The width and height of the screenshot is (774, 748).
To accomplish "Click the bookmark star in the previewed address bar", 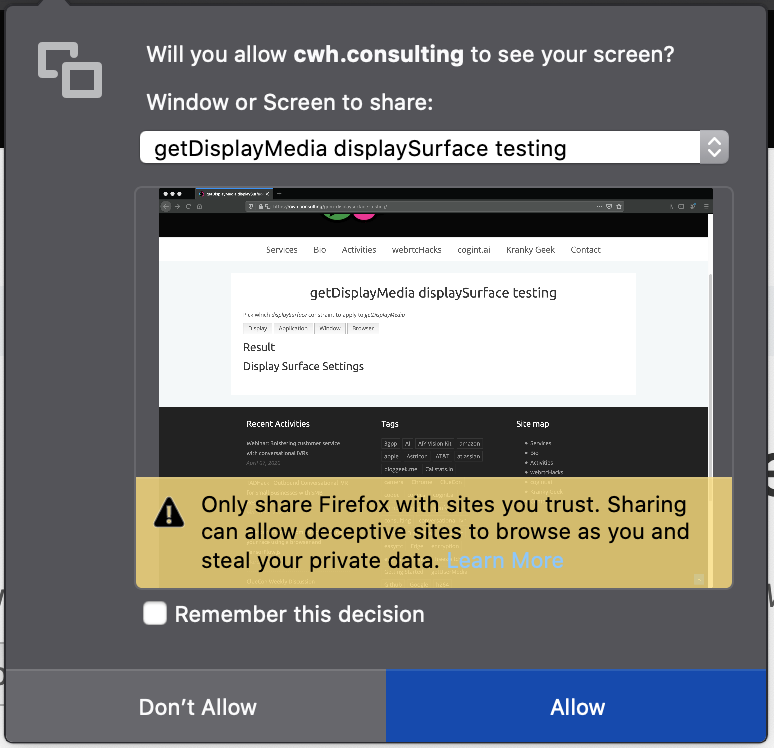I will [x=619, y=206].
